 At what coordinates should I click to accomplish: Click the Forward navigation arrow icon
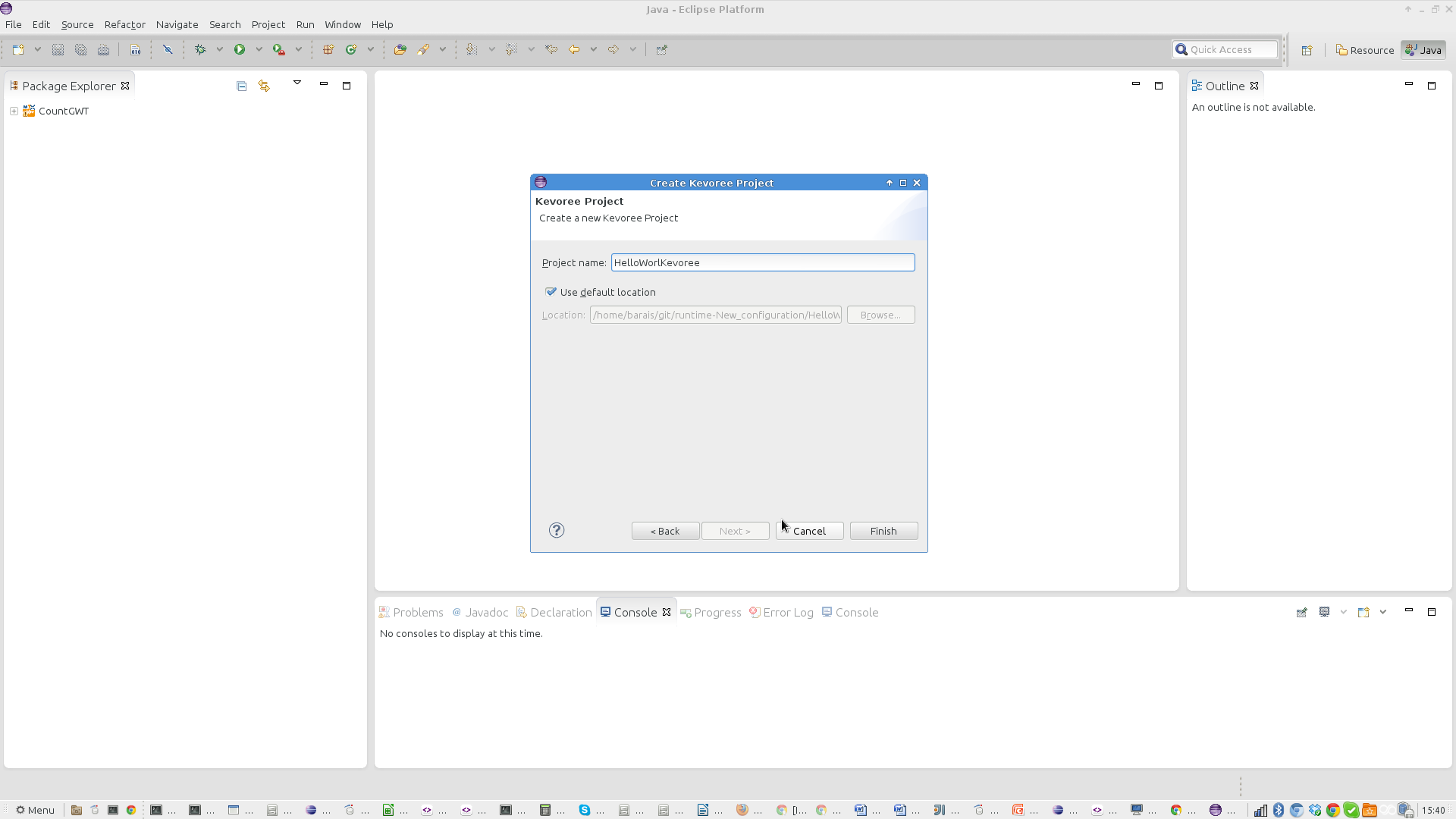613,49
